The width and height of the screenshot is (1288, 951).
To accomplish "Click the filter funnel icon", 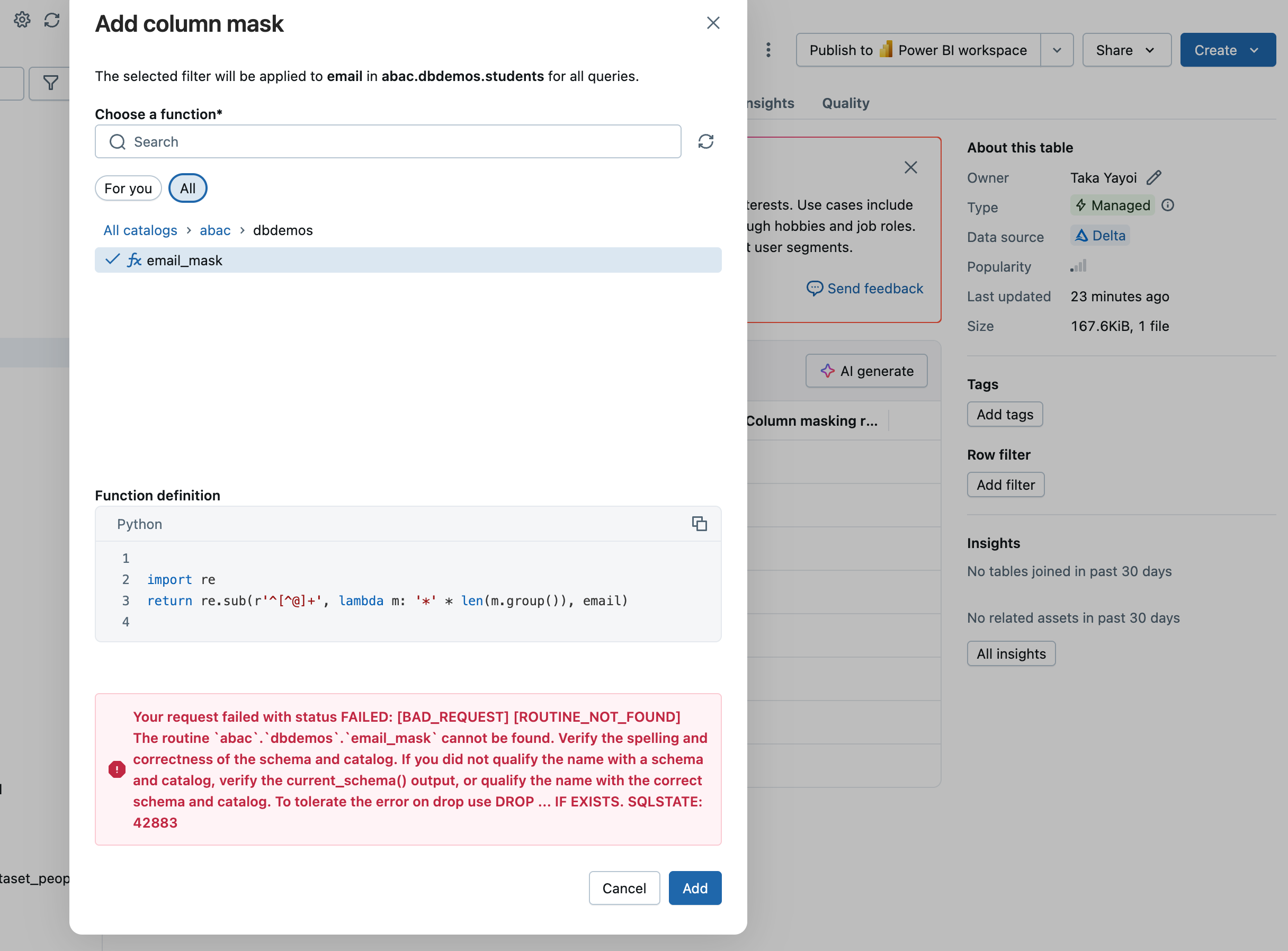I will point(51,84).
